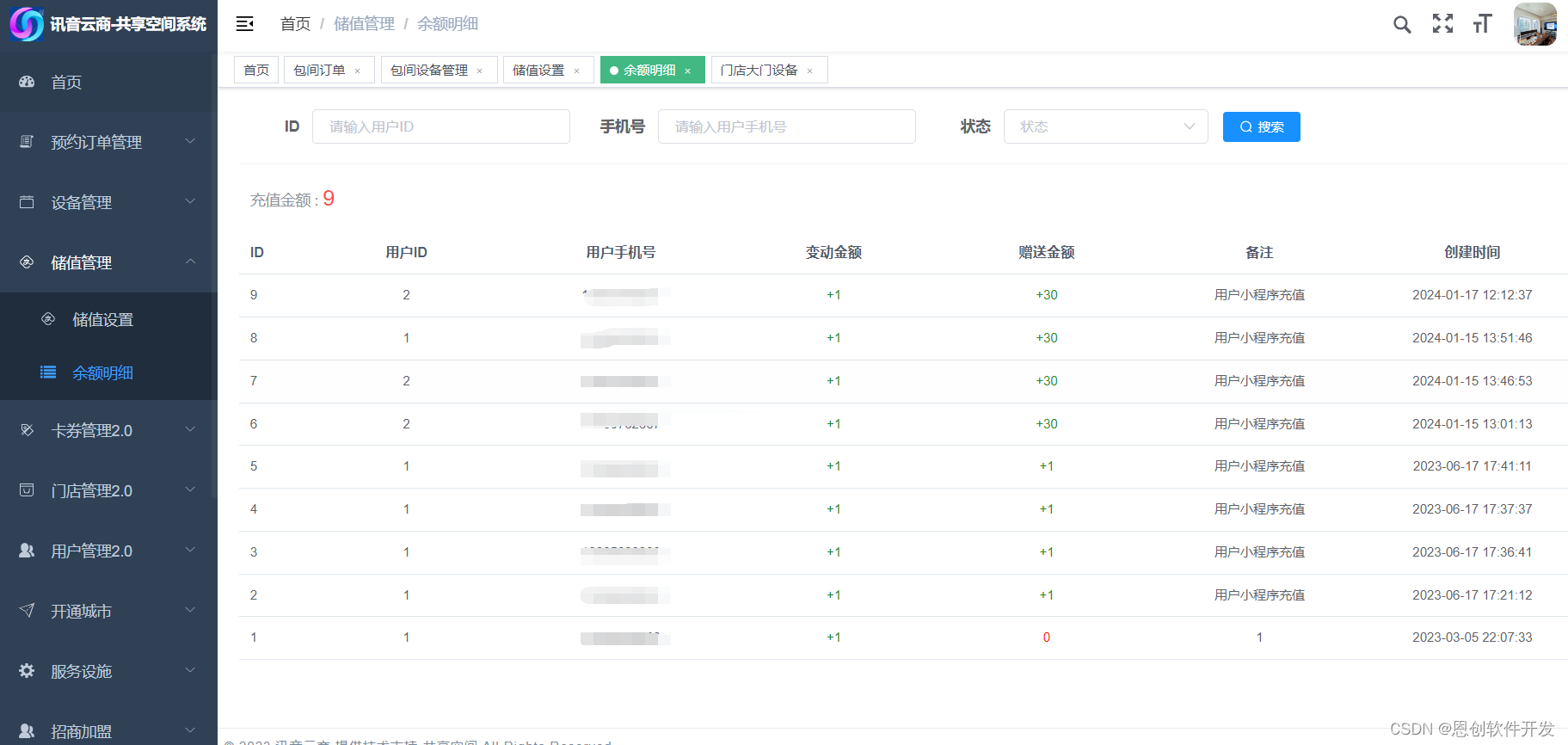
Task: Close the 包间设备管理 tab
Action: point(480,71)
